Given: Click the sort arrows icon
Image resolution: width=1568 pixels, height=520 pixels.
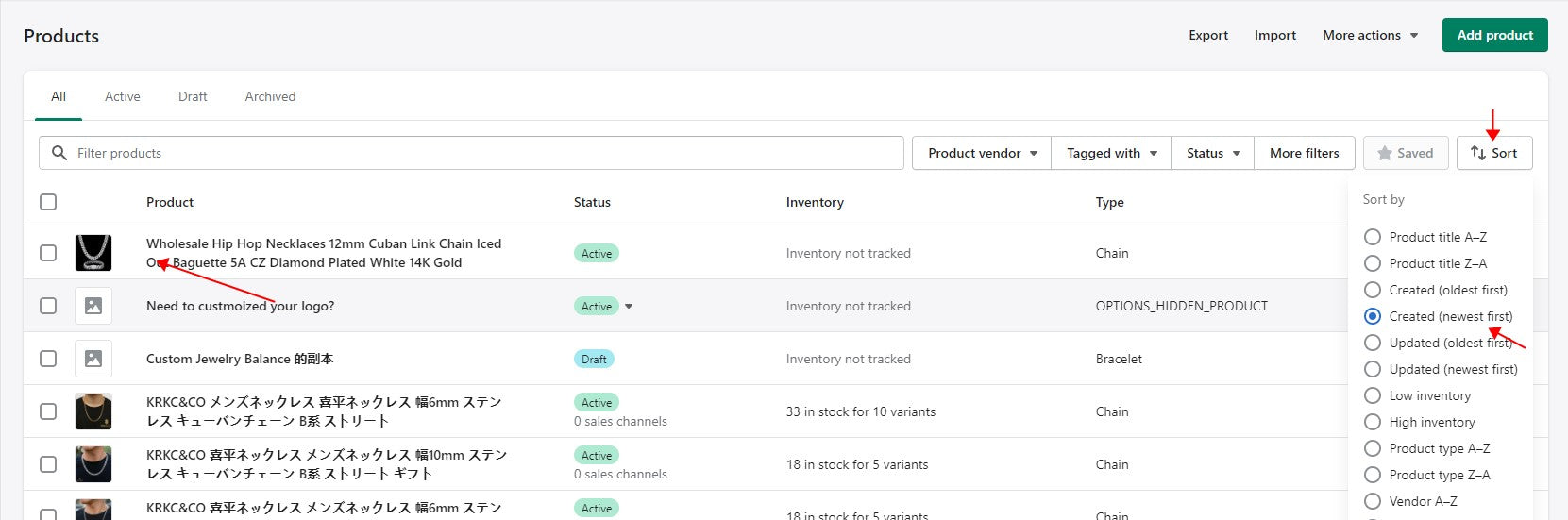Looking at the screenshot, I should point(1478,153).
